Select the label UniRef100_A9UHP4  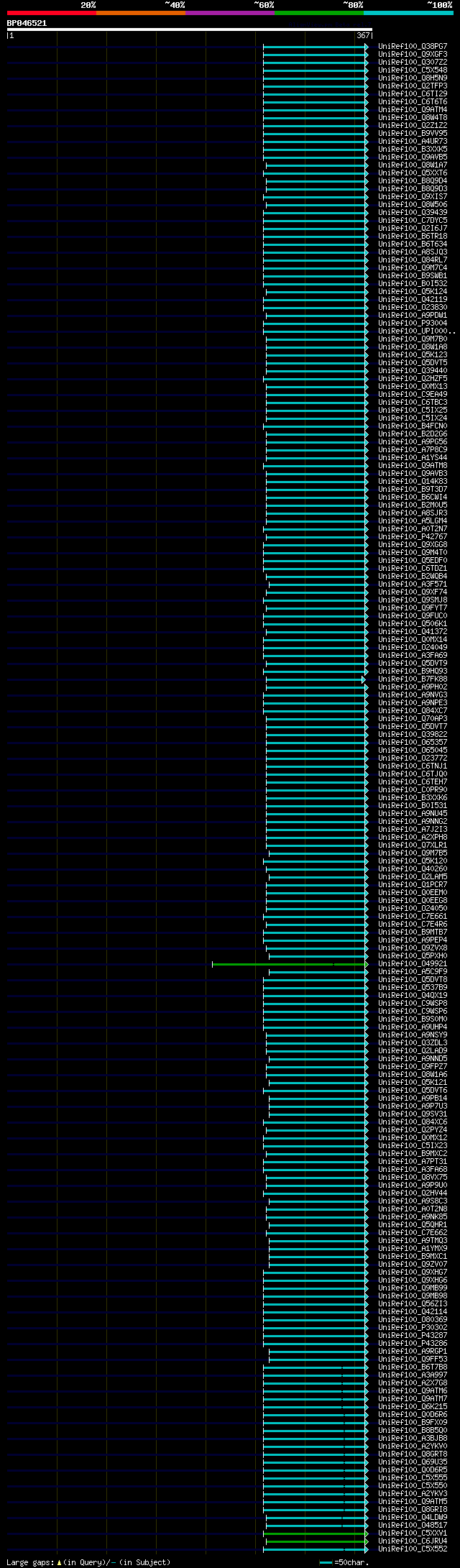[x=413, y=1027]
